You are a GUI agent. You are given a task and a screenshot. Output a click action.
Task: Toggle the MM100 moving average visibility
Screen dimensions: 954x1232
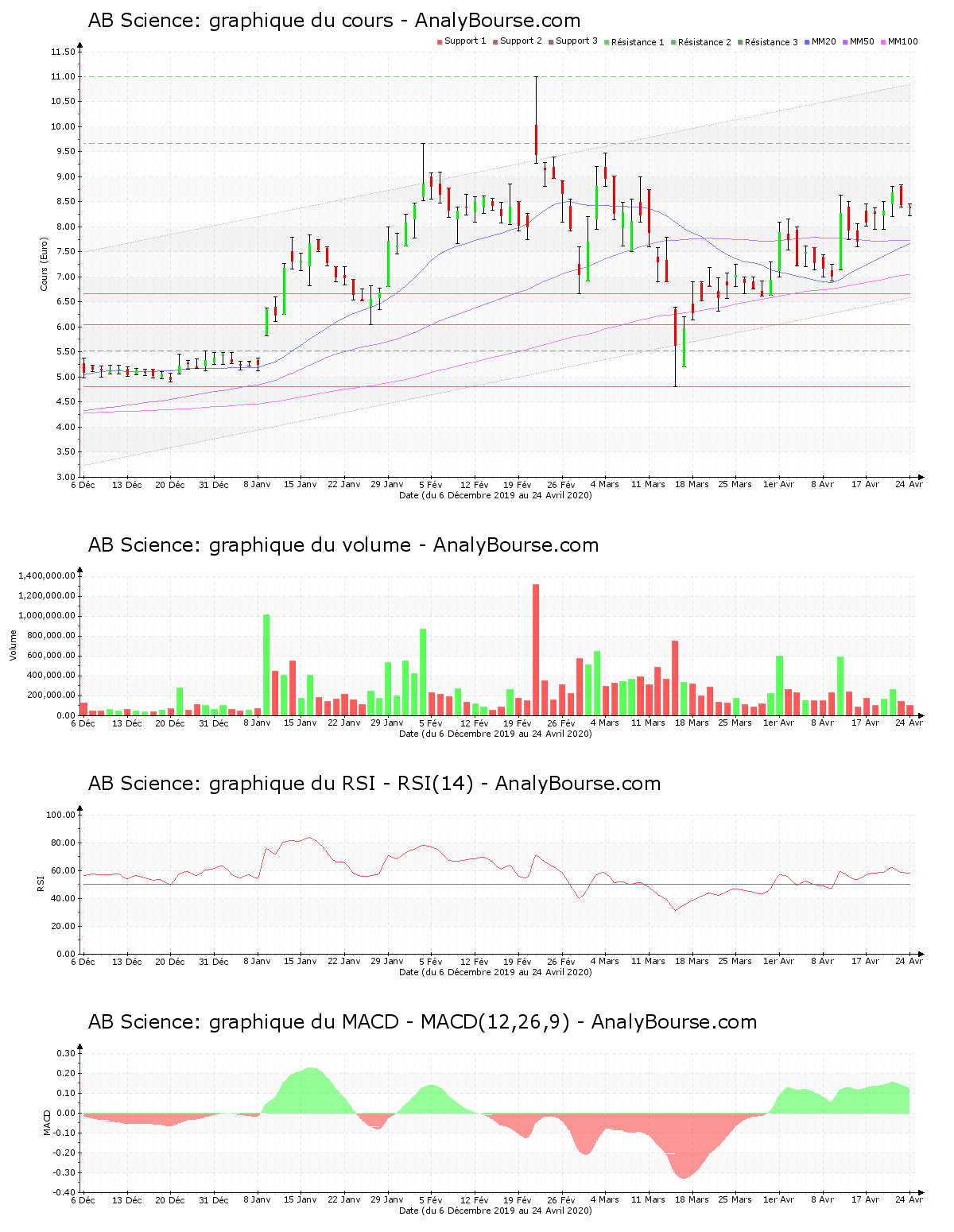pyautogui.click(x=882, y=42)
